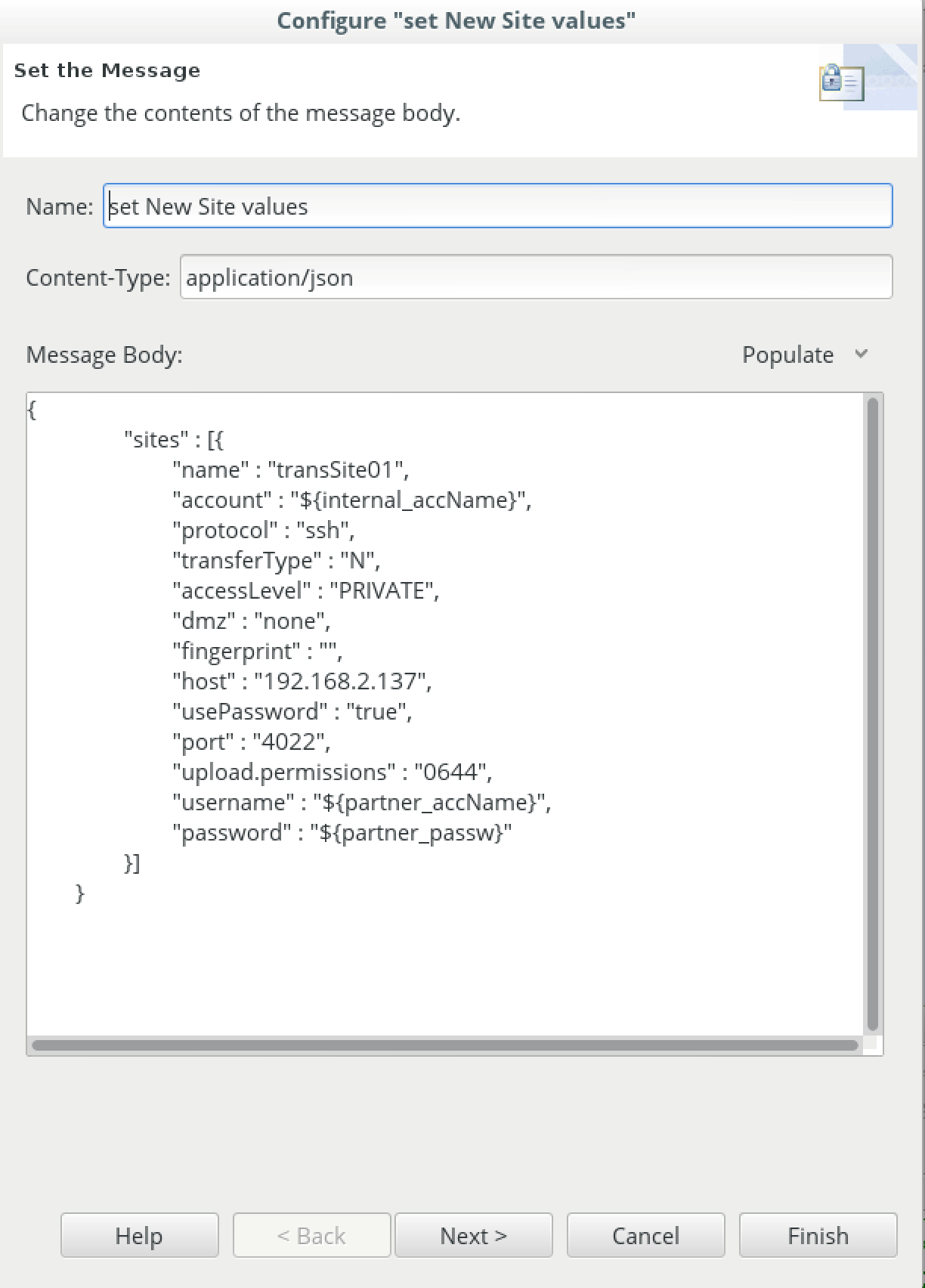Cancel the configuration dialog
925x1288 pixels.
(x=645, y=1235)
